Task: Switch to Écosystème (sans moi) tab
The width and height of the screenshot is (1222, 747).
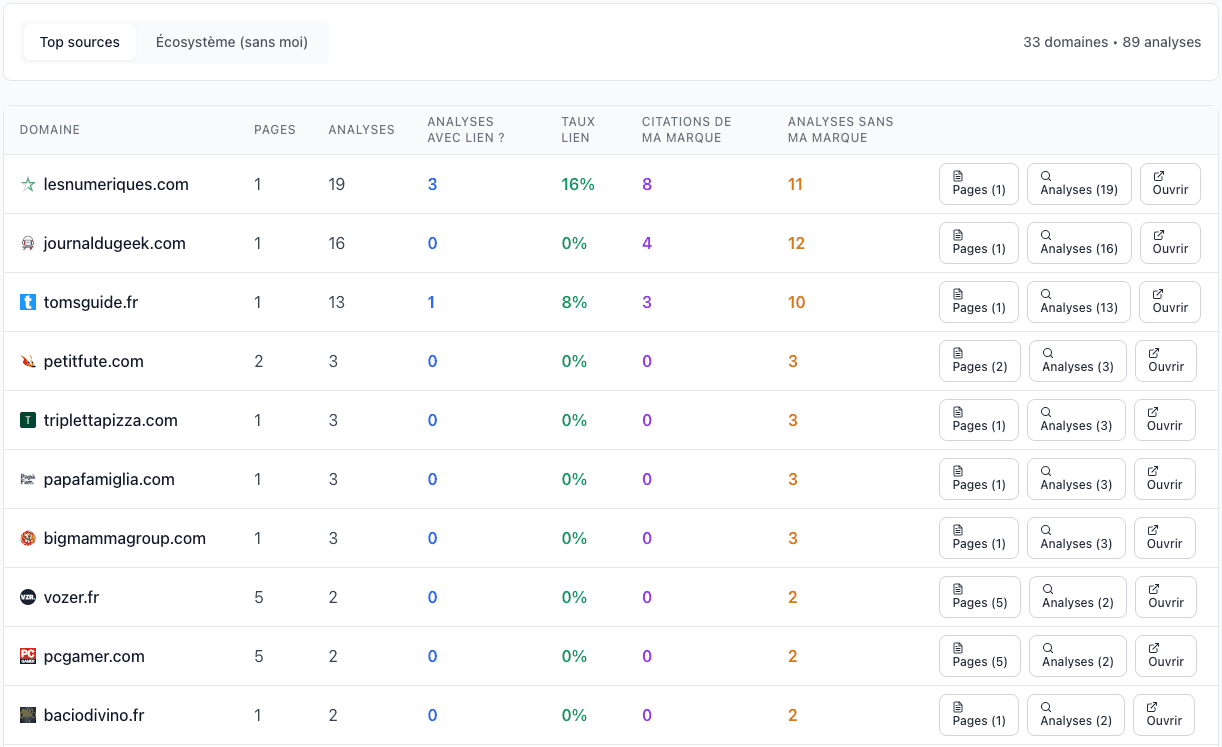Action: pos(232,42)
